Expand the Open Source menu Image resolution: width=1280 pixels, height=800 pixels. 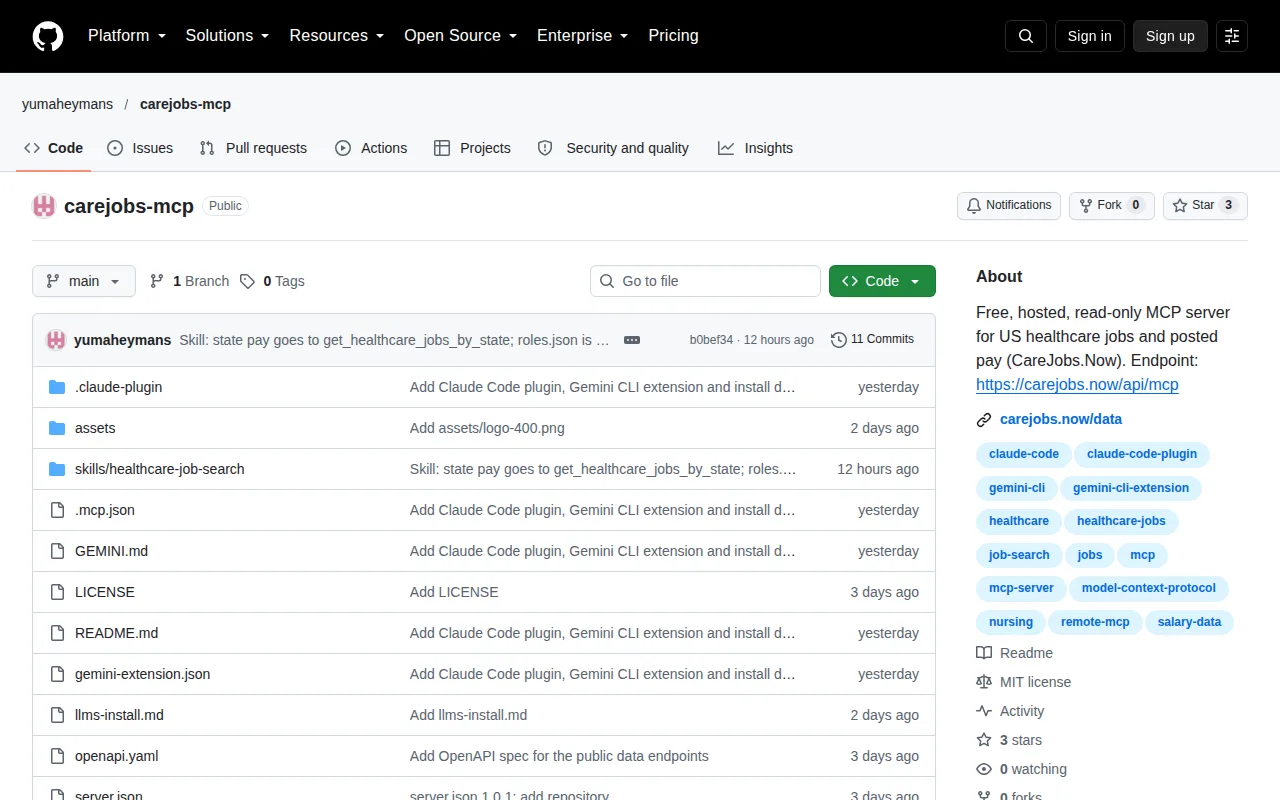coord(460,36)
